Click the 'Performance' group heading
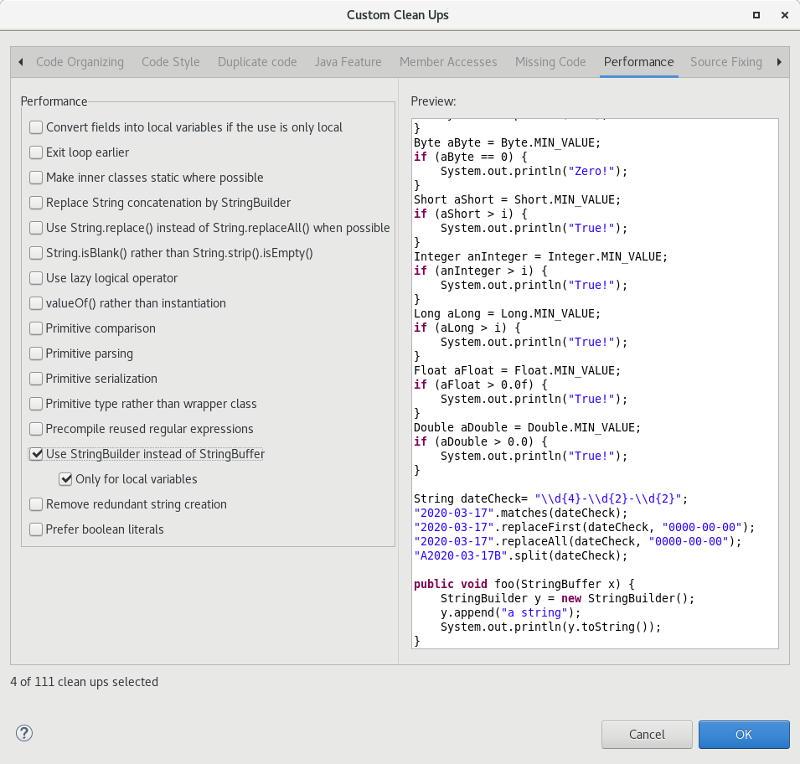800x764 pixels. [x=54, y=101]
